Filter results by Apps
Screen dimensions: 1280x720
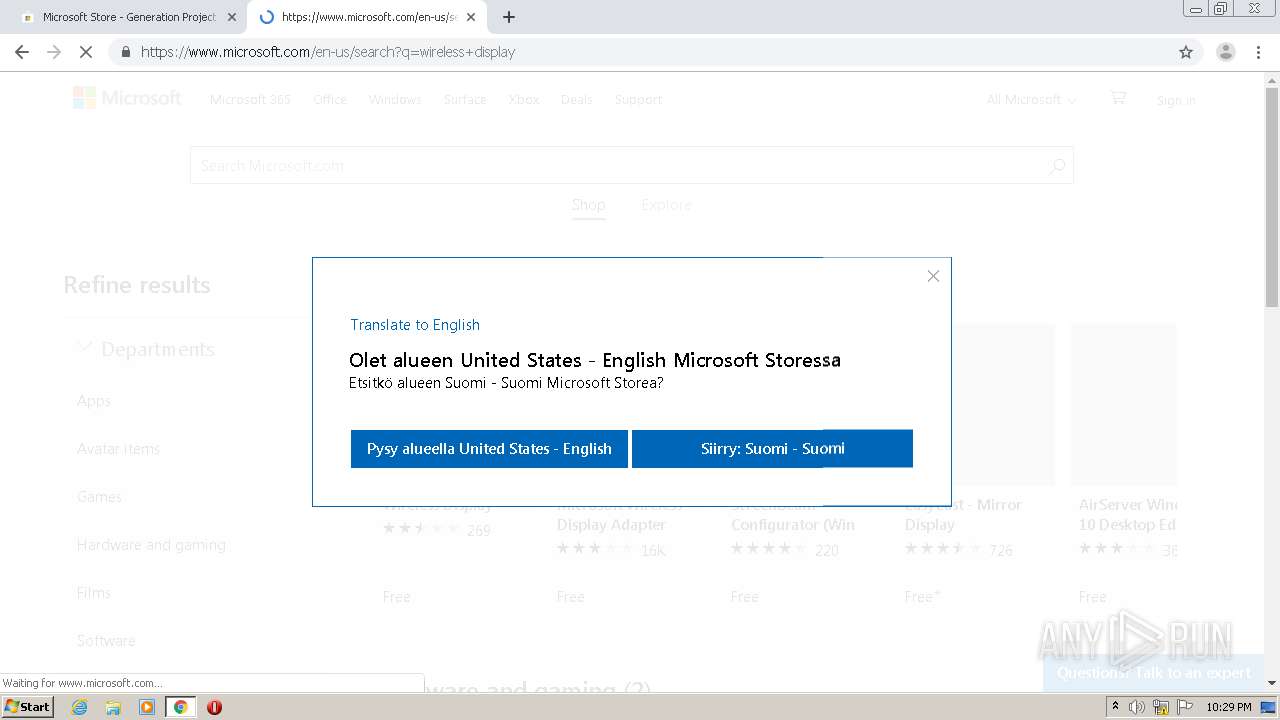coord(94,401)
